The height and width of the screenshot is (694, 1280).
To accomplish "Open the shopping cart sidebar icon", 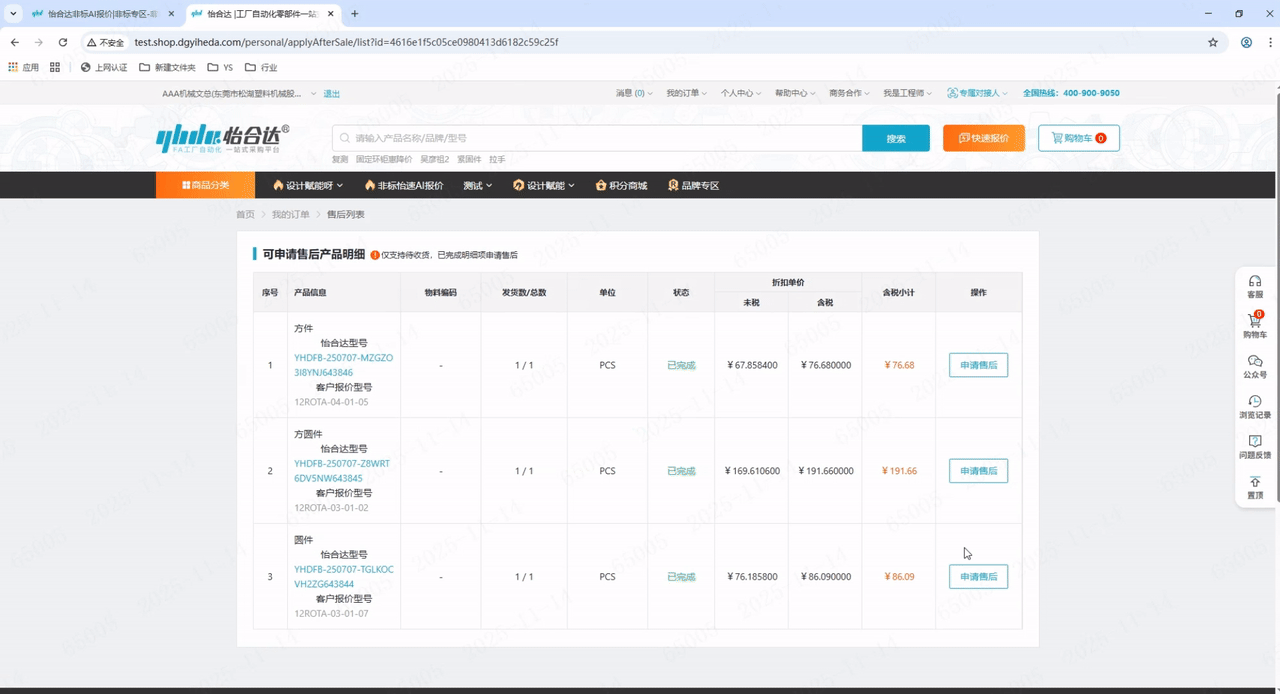I will pos(1255,322).
